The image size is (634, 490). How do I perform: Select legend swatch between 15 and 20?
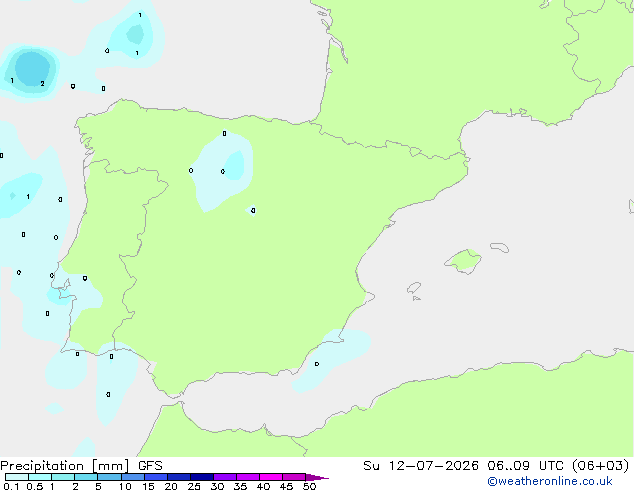pos(155,477)
